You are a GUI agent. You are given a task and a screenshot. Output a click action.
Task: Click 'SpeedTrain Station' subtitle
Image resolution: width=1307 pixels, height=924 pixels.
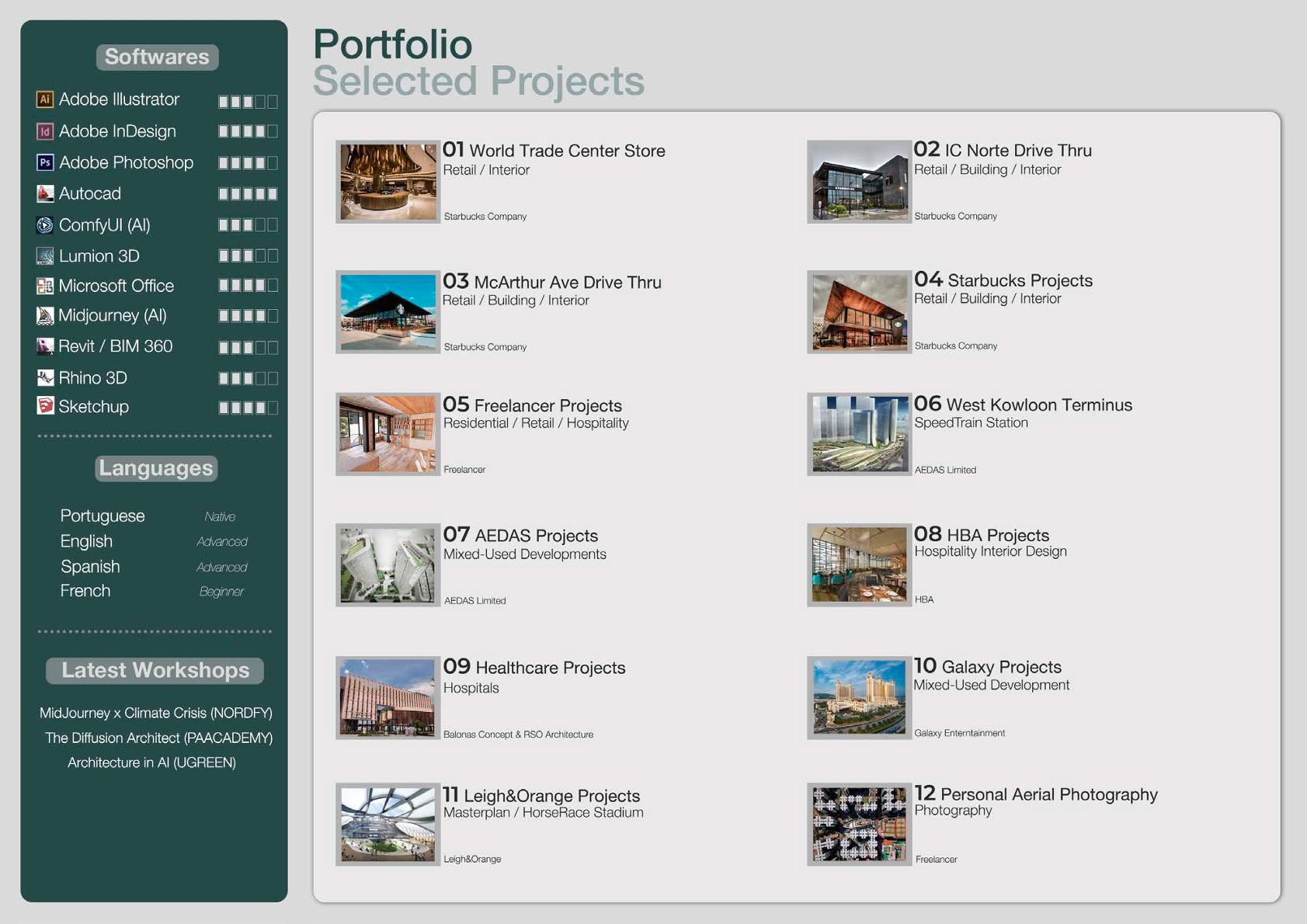(971, 423)
